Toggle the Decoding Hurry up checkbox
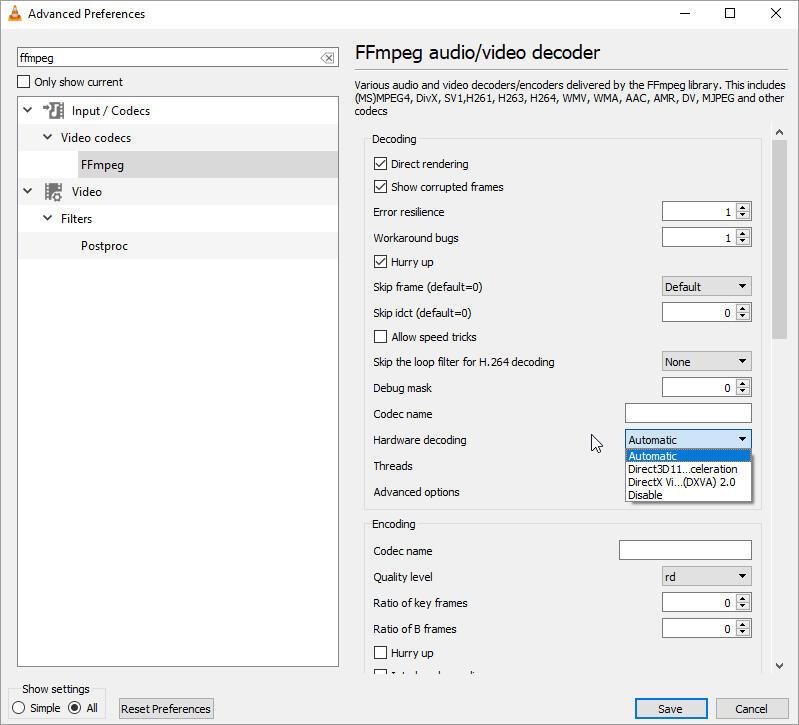 pyautogui.click(x=380, y=262)
